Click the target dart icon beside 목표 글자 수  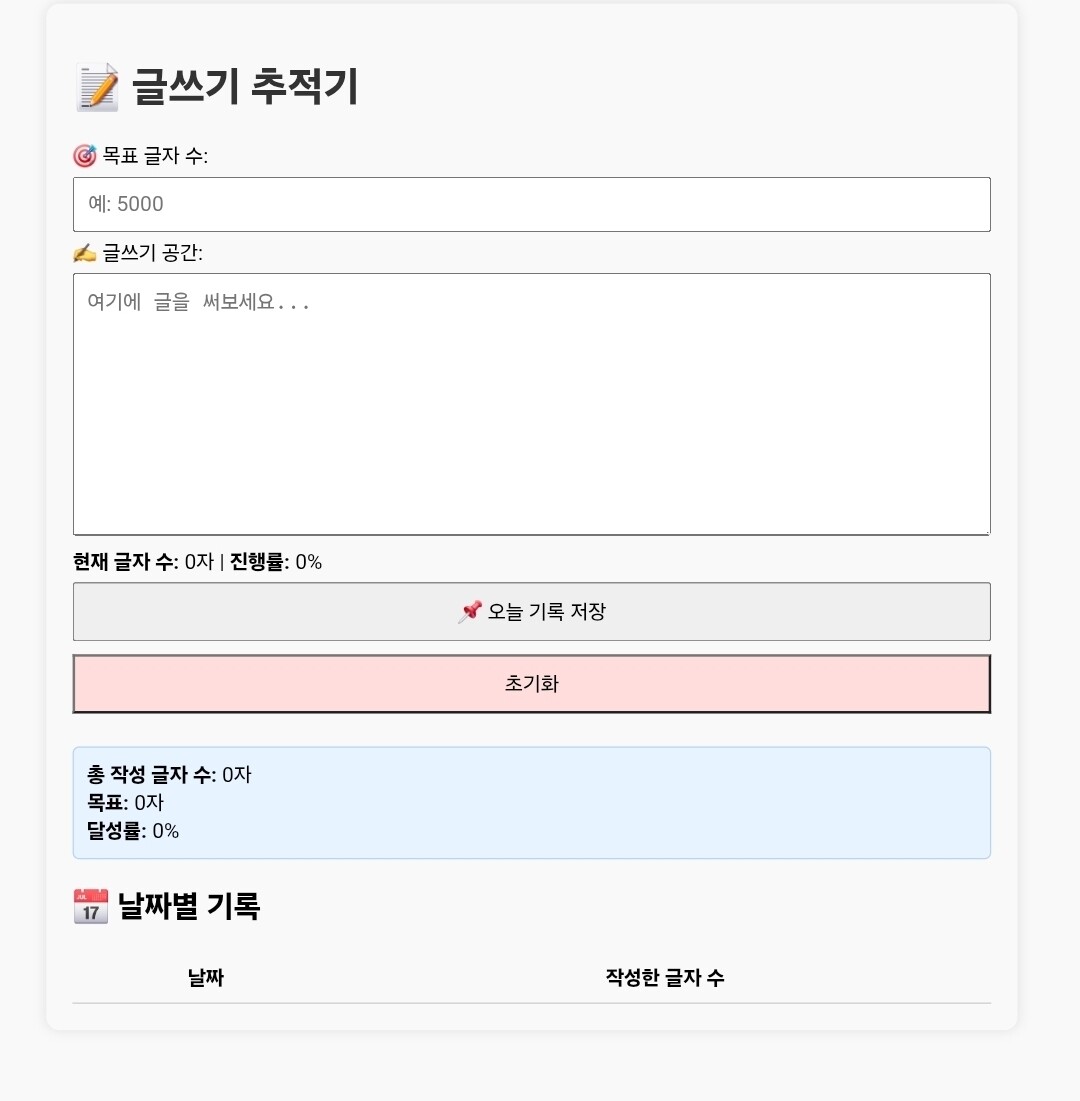85,155
